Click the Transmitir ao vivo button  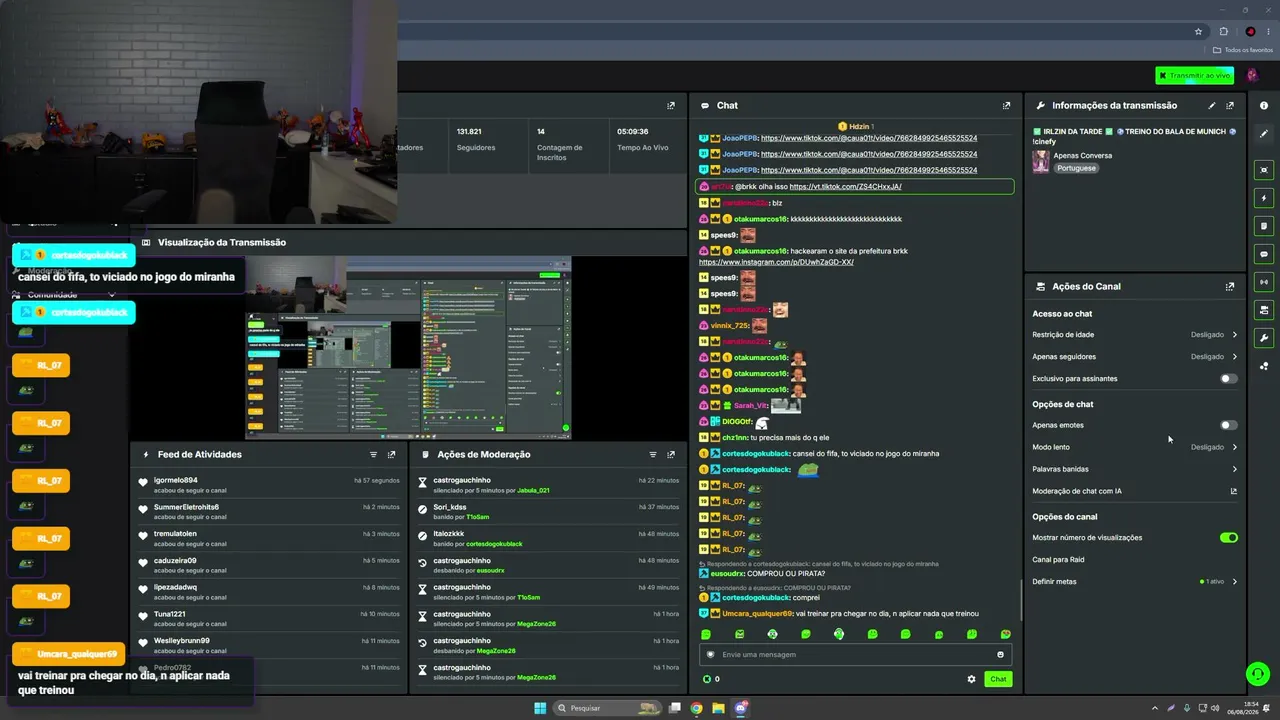[x=1194, y=76]
